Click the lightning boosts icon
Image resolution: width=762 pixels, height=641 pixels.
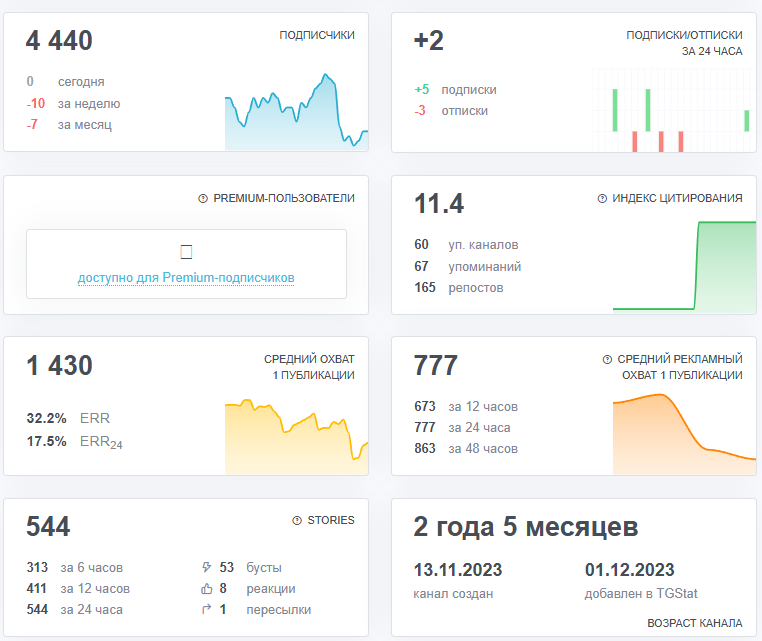(207, 567)
